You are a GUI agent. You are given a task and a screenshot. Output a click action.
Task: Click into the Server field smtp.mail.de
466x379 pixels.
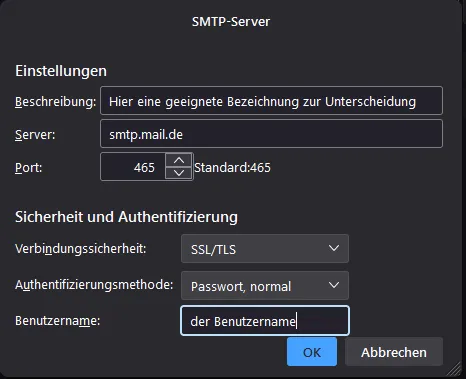(x=271, y=134)
